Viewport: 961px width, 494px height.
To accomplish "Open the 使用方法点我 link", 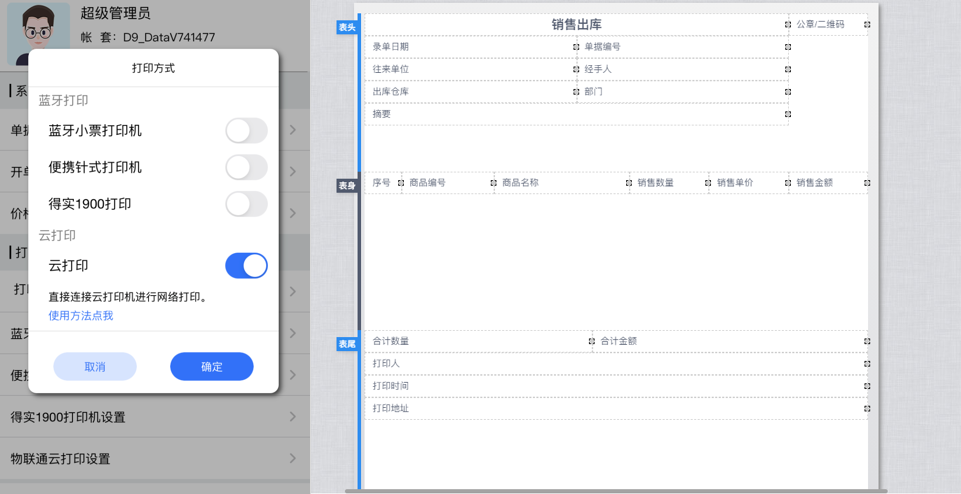I will tap(81, 316).
